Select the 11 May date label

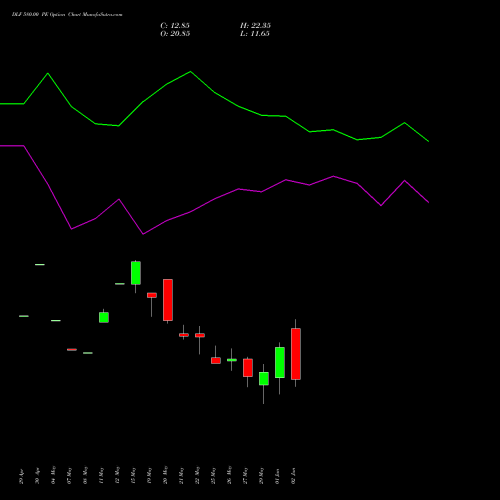click(x=102, y=476)
